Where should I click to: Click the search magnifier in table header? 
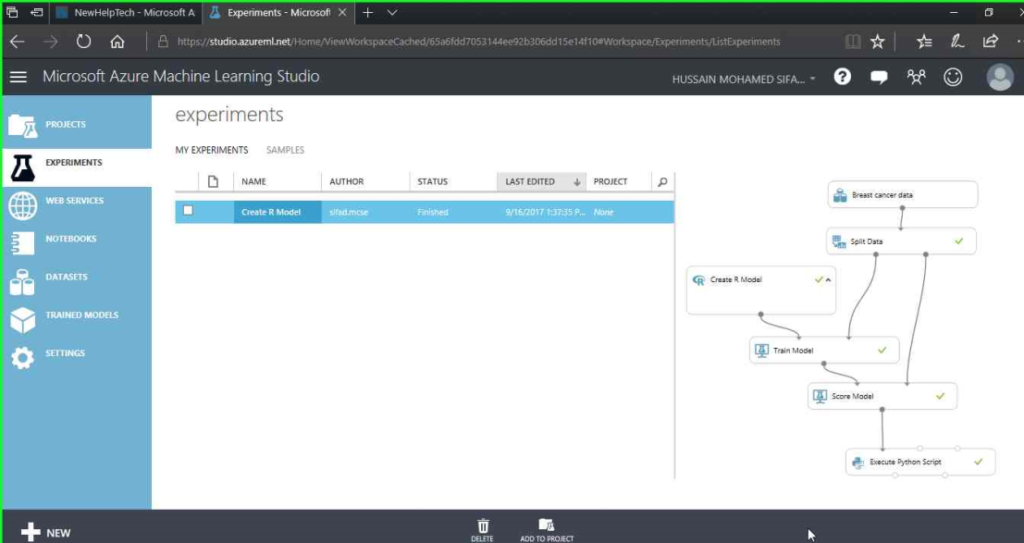point(662,182)
